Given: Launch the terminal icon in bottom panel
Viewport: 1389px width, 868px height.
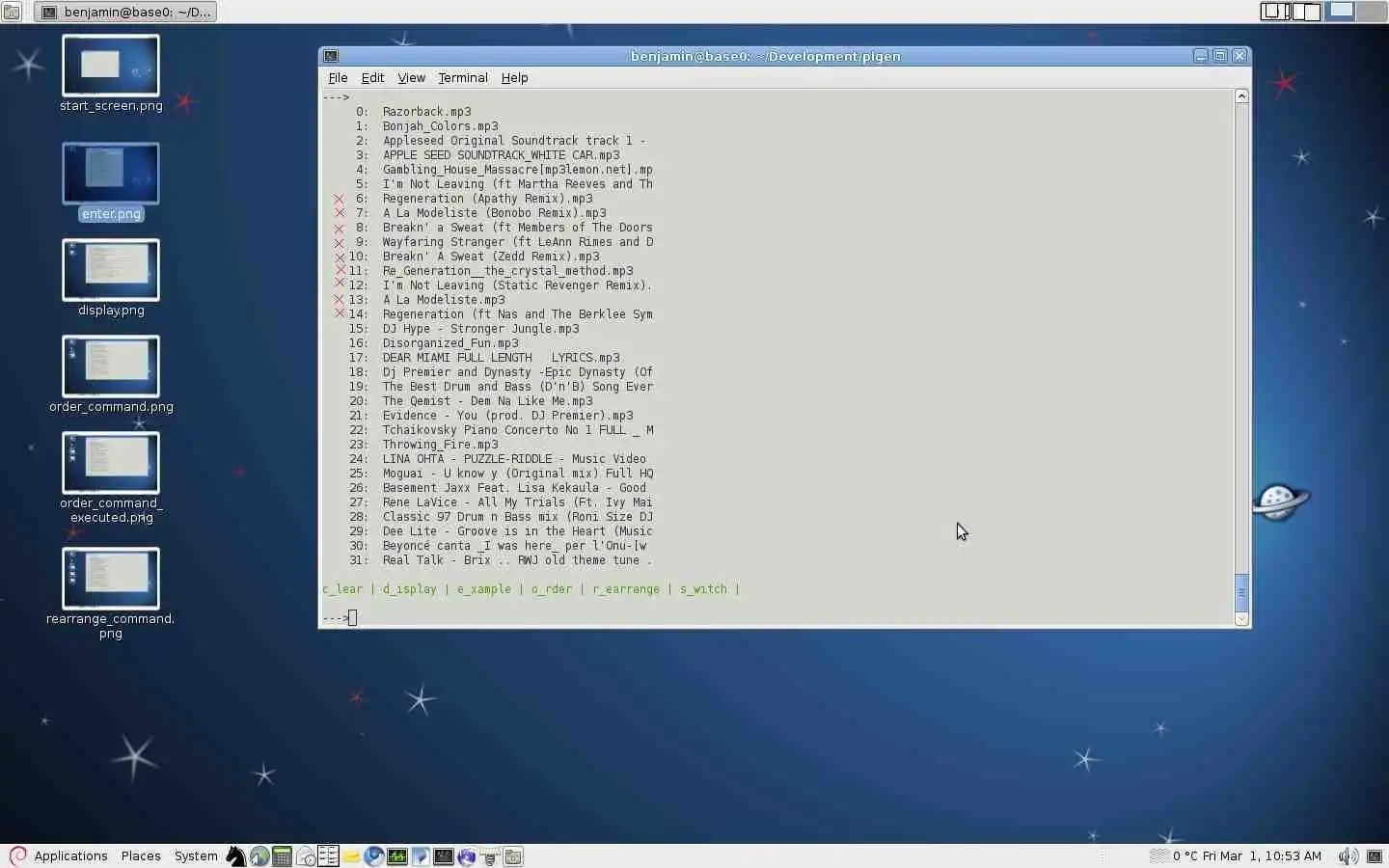Looking at the screenshot, I should click(444, 856).
